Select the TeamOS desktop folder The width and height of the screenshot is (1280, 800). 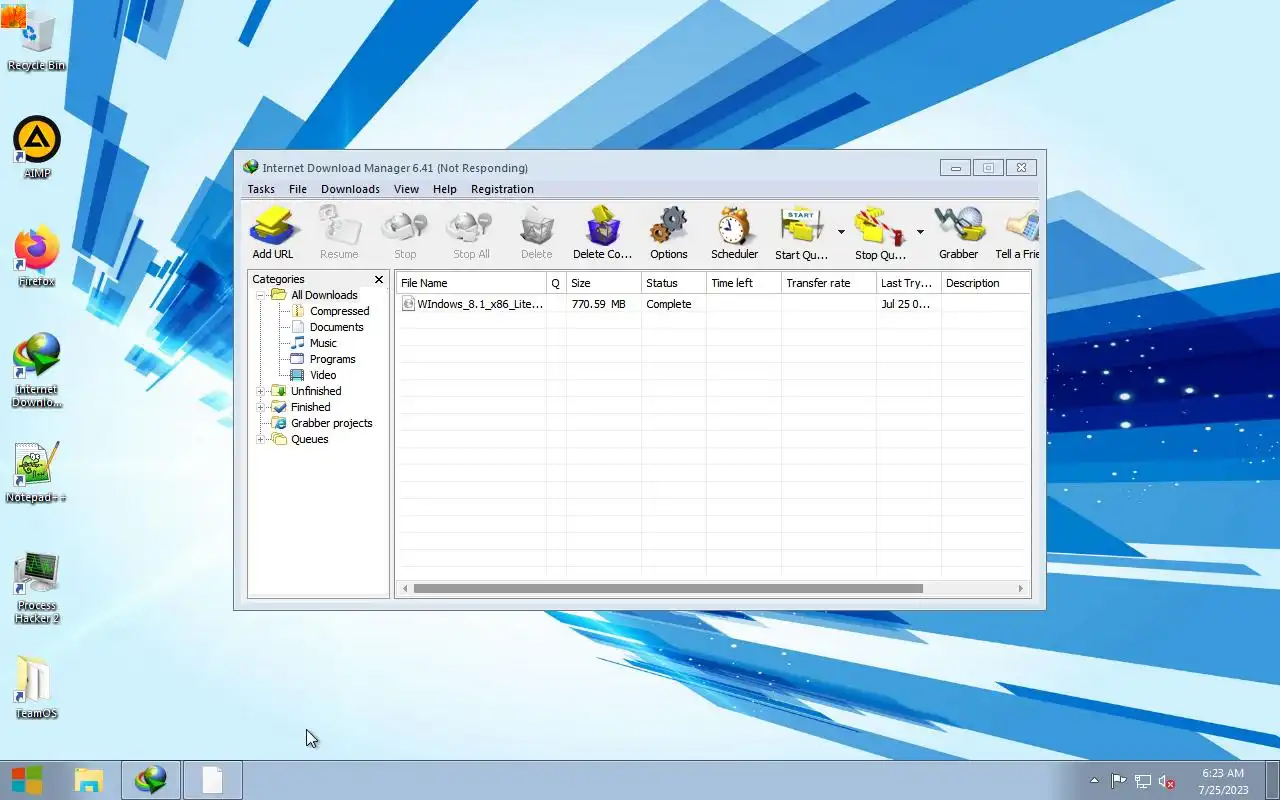pos(37,688)
